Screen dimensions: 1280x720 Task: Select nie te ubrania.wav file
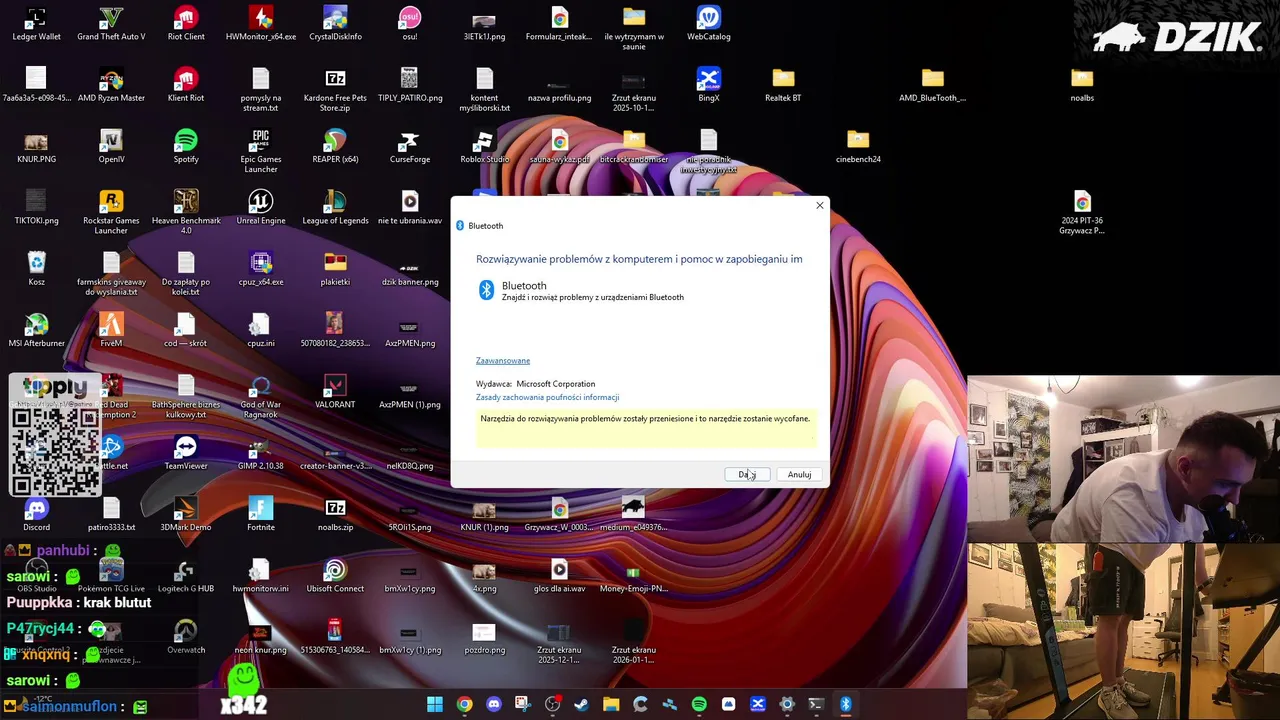(410, 208)
